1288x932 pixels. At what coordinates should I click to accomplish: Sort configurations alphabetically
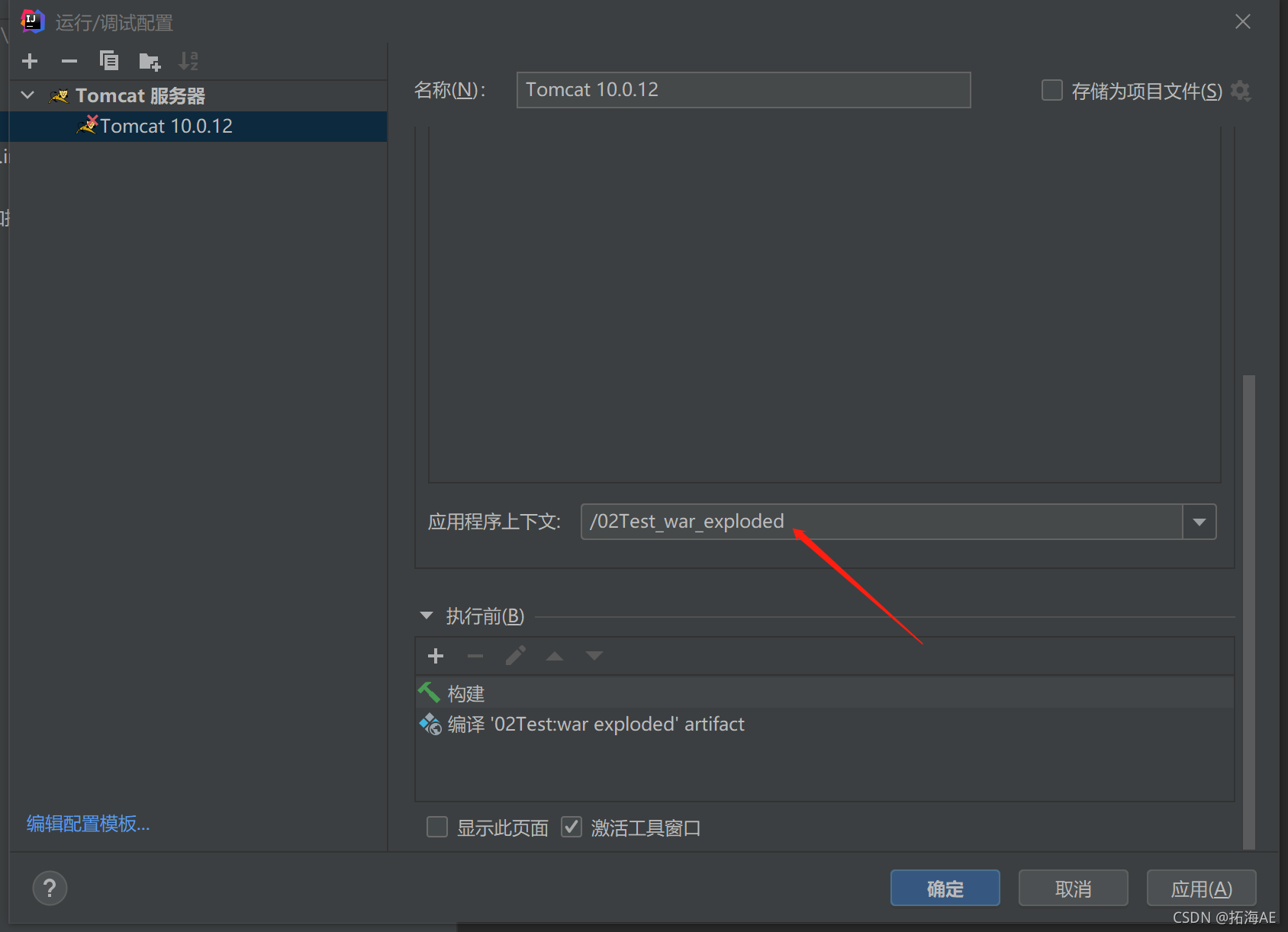(188, 61)
